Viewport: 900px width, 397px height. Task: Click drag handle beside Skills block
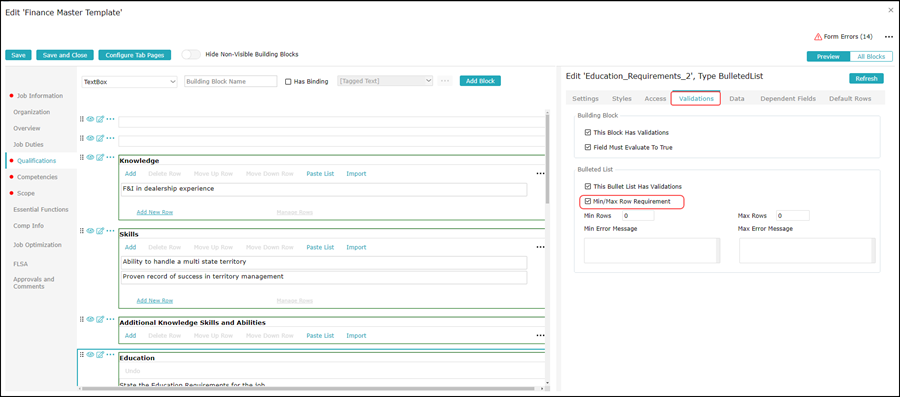point(82,231)
